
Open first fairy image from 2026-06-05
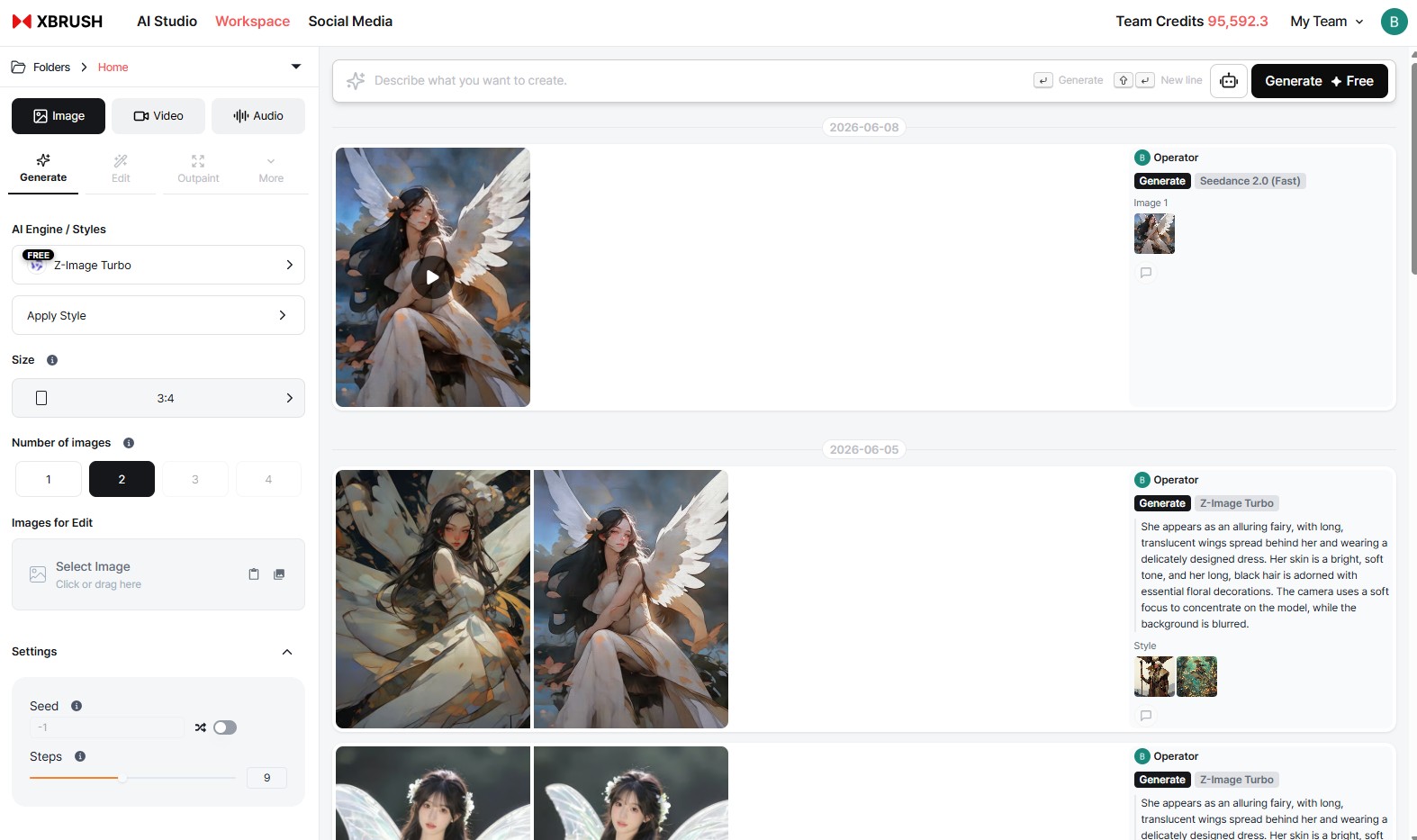click(433, 600)
